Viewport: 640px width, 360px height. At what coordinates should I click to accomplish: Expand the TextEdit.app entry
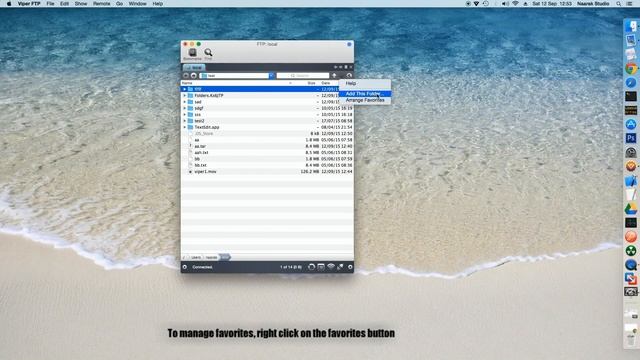coord(184,127)
